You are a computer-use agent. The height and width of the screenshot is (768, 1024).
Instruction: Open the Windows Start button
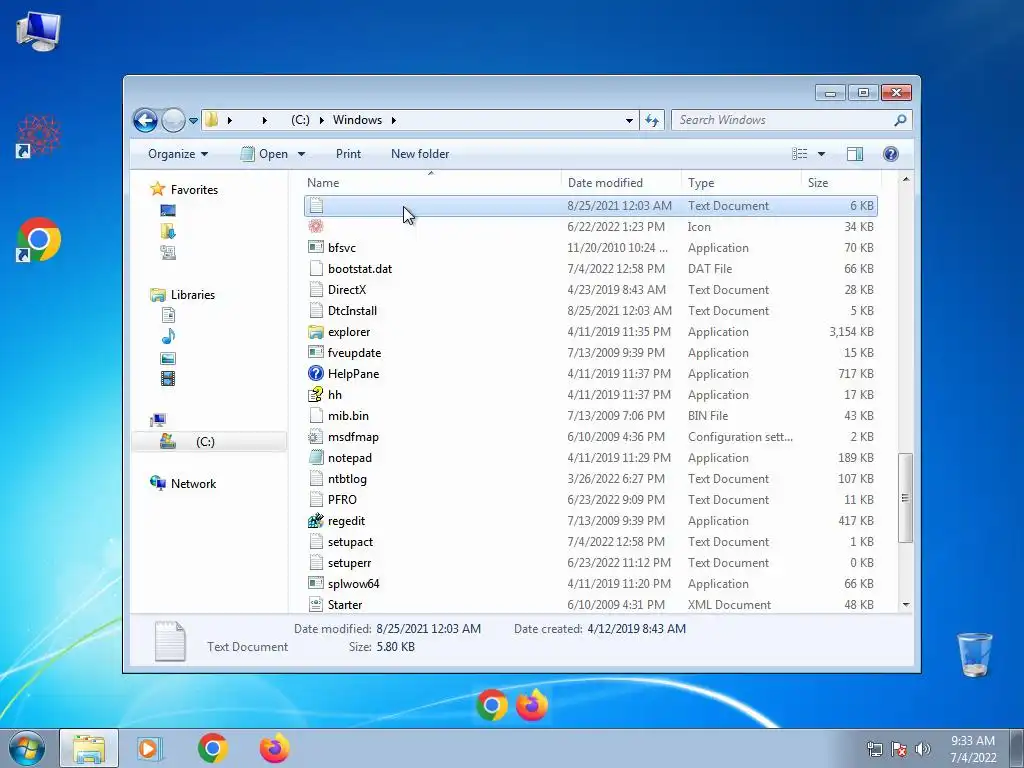25,748
